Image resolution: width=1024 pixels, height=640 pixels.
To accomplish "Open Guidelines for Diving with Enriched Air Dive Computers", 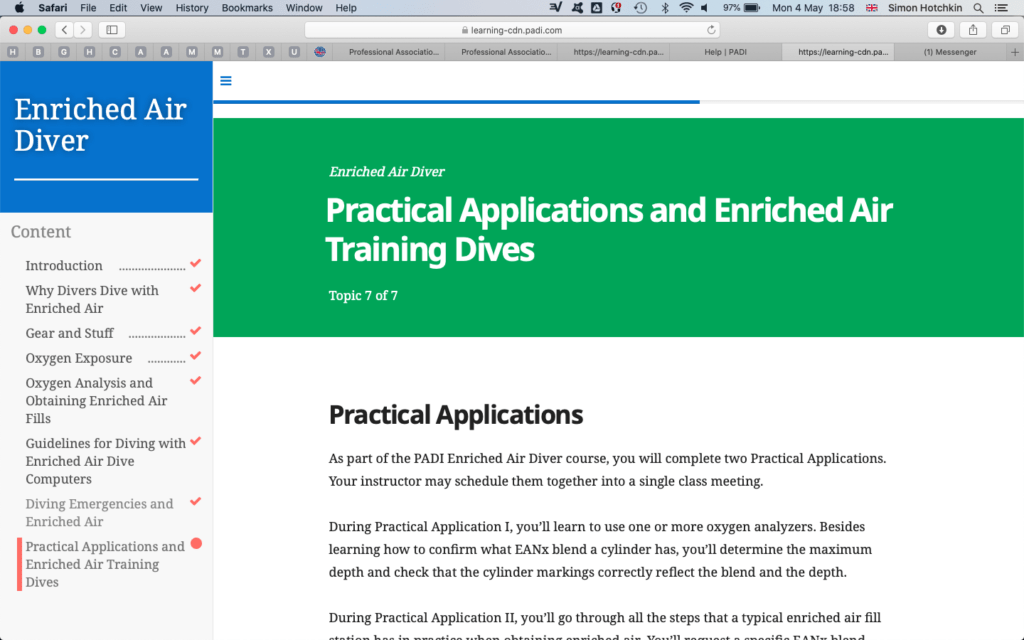I will pos(106,461).
